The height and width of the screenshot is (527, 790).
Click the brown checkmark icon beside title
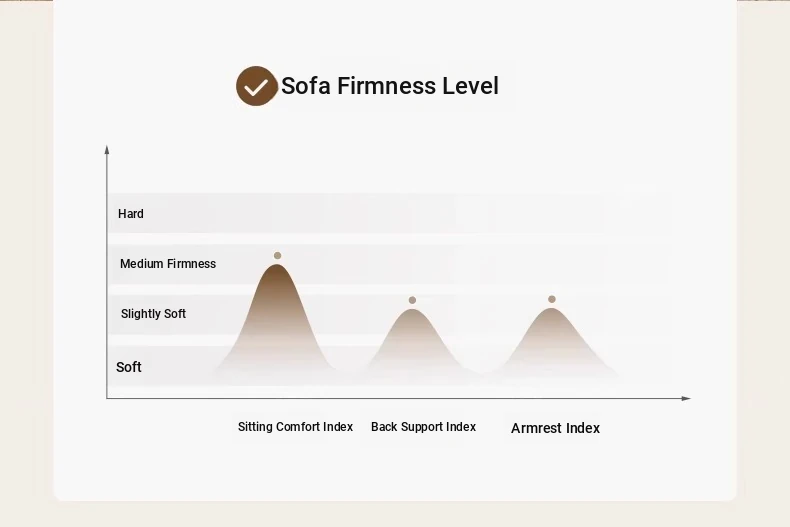click(x=256, y=86)
